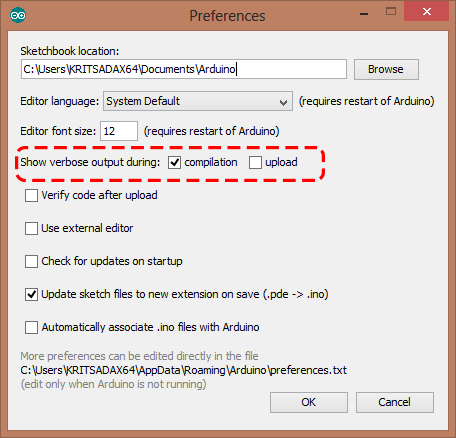
Task: Tick the Use external editor checkbox
Action: tap(31, 228)
